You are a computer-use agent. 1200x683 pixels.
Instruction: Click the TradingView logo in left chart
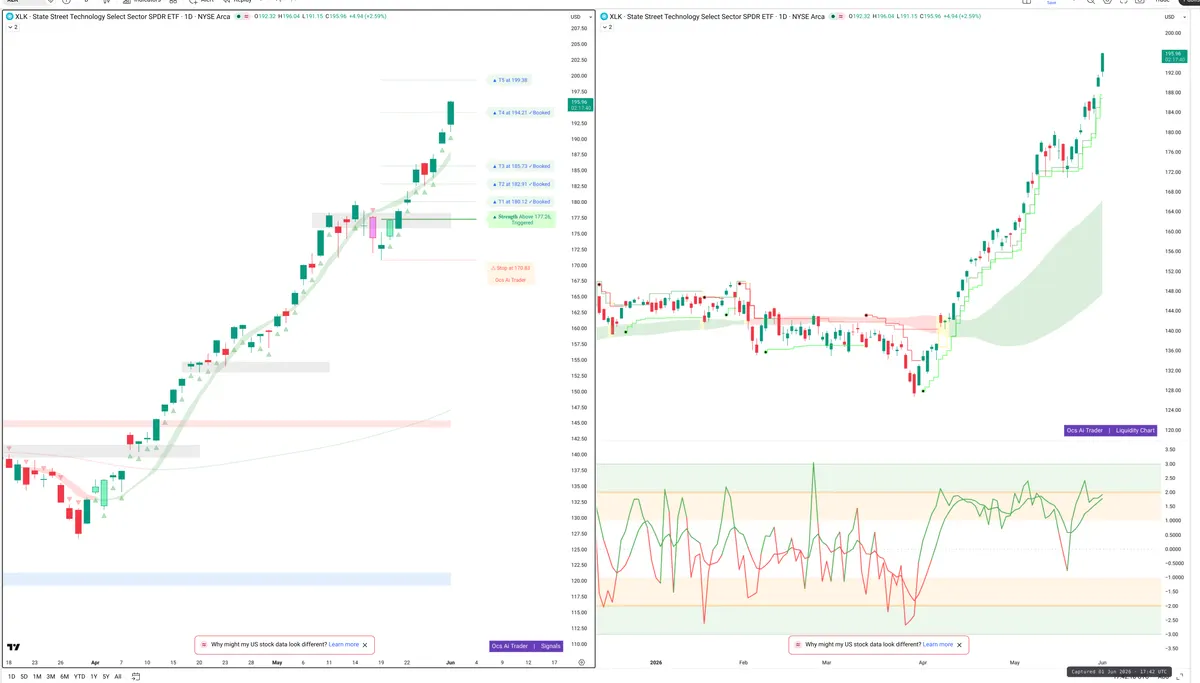click(x=14, y=647)
